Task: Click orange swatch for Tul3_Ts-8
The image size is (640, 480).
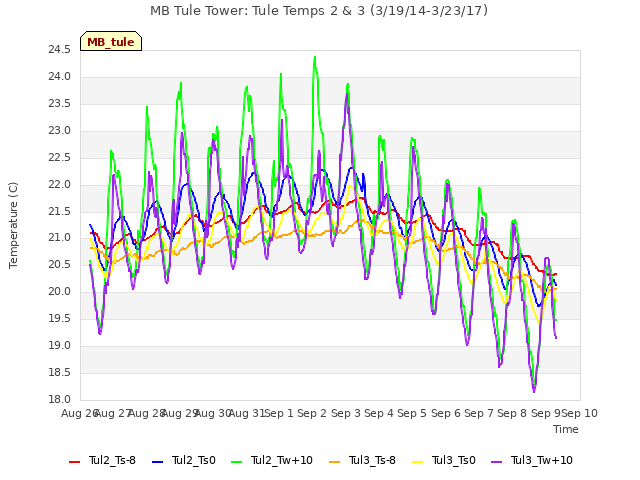Action: coord(334,462)
